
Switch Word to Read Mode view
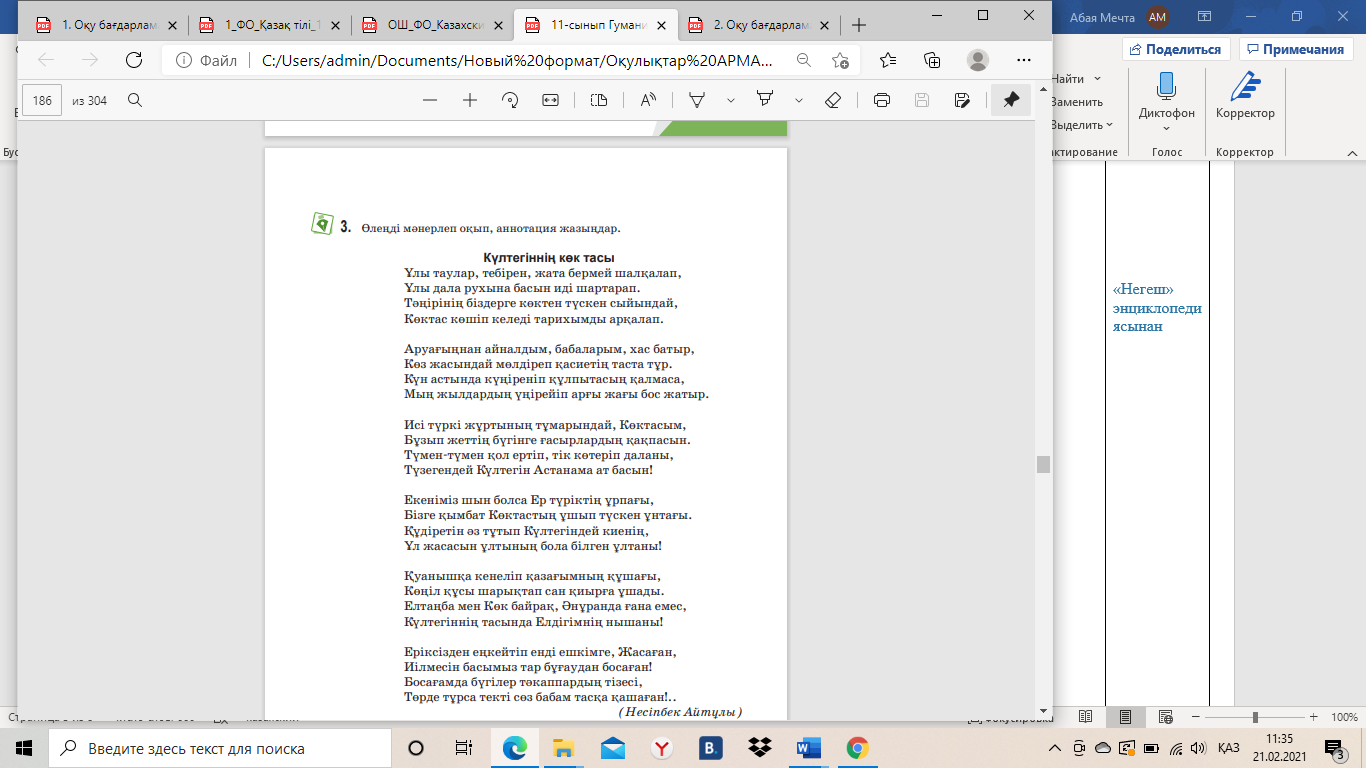tap(1085, 717)
